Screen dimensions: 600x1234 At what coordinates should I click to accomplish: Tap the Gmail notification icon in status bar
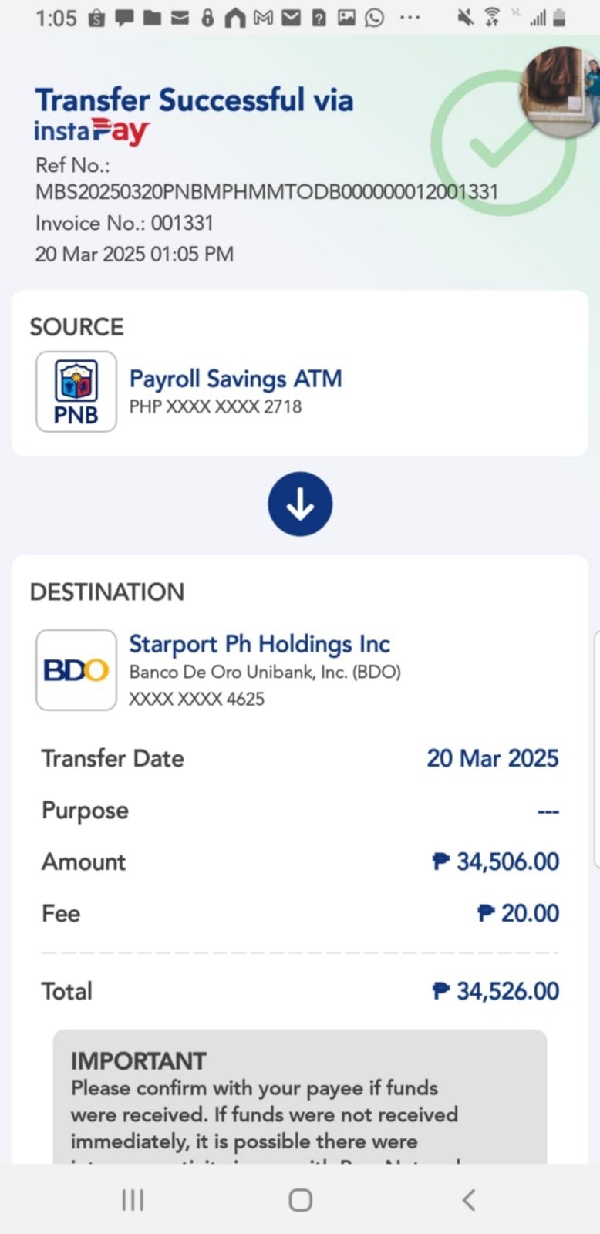pos(264,17)
